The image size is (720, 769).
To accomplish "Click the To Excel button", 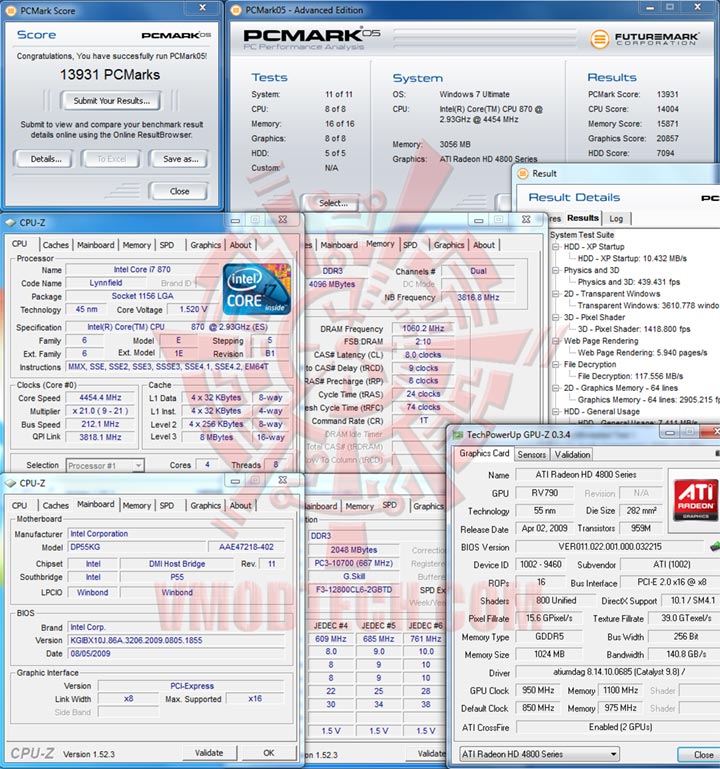I will coord(111,159).
